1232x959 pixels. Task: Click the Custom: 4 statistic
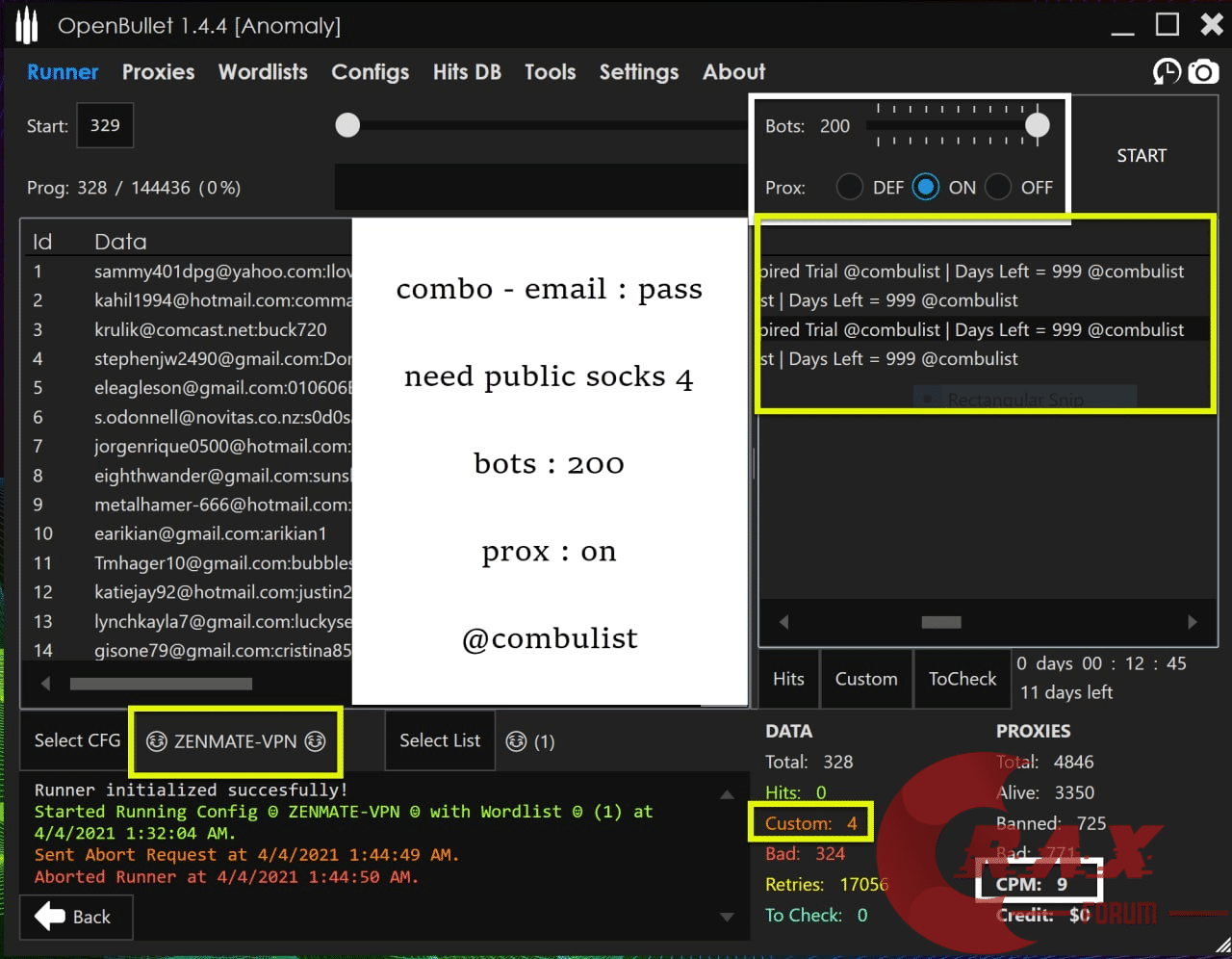click(x=811, y=823)
